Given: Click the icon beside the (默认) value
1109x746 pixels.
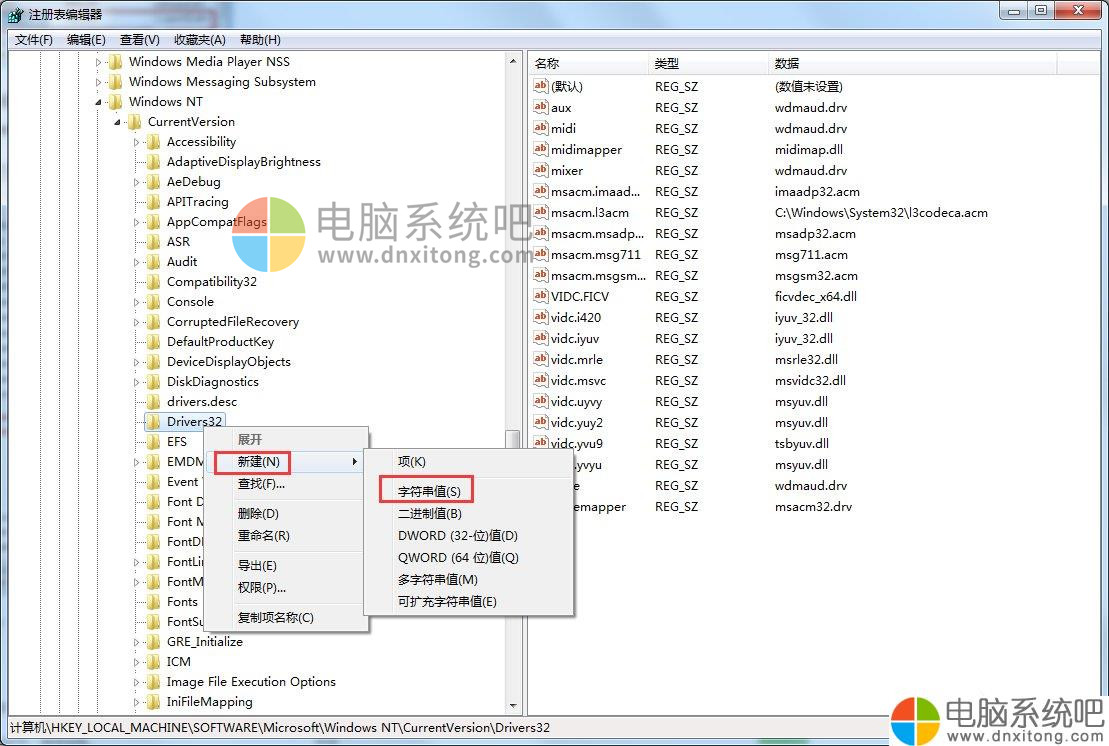Looking at the screenshot, I should (x=541, y=87).
